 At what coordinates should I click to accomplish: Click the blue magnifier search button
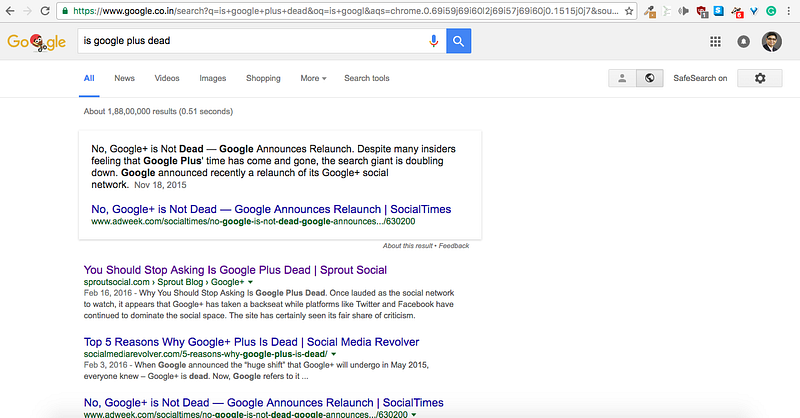point(459,41)
